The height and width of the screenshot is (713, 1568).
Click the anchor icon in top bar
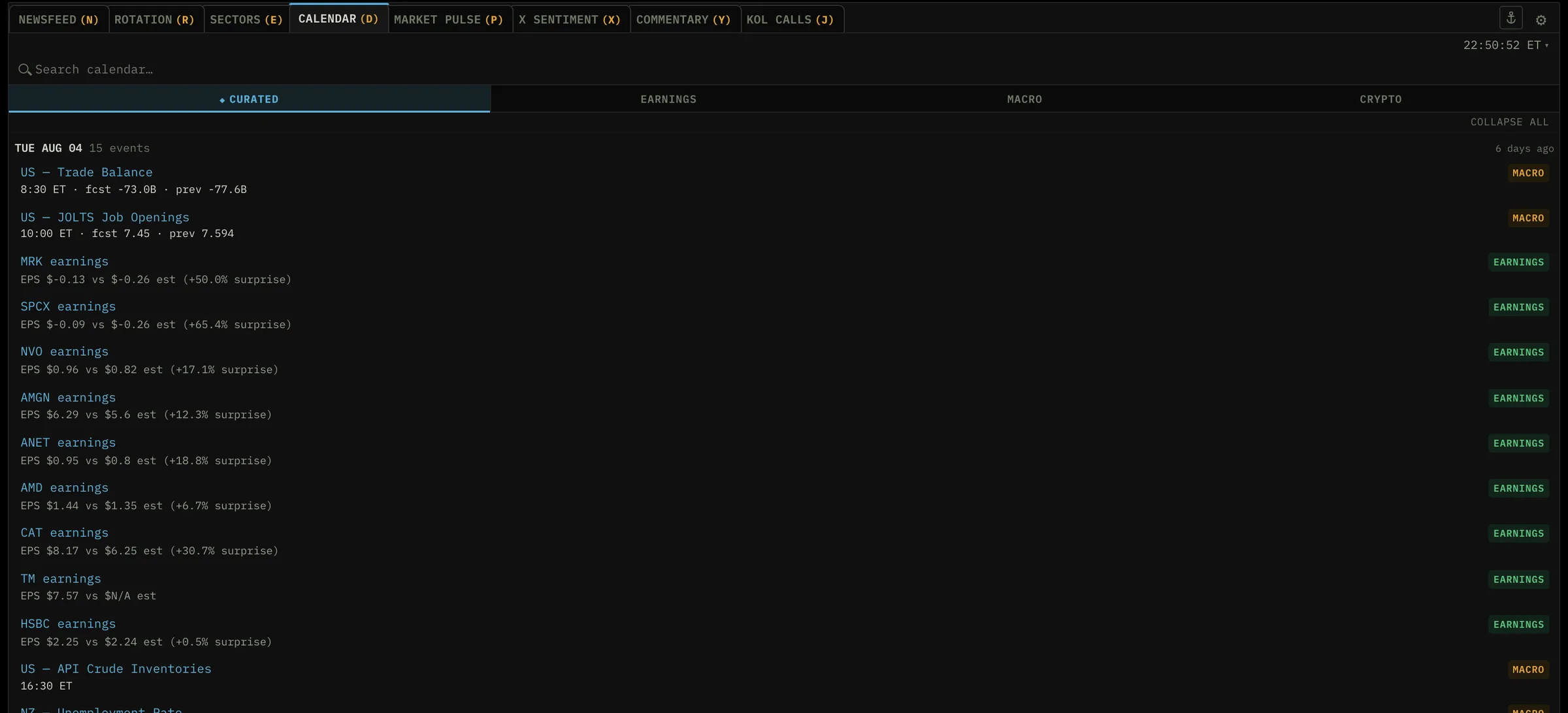pyautogui.click(x=1511, y=18)
